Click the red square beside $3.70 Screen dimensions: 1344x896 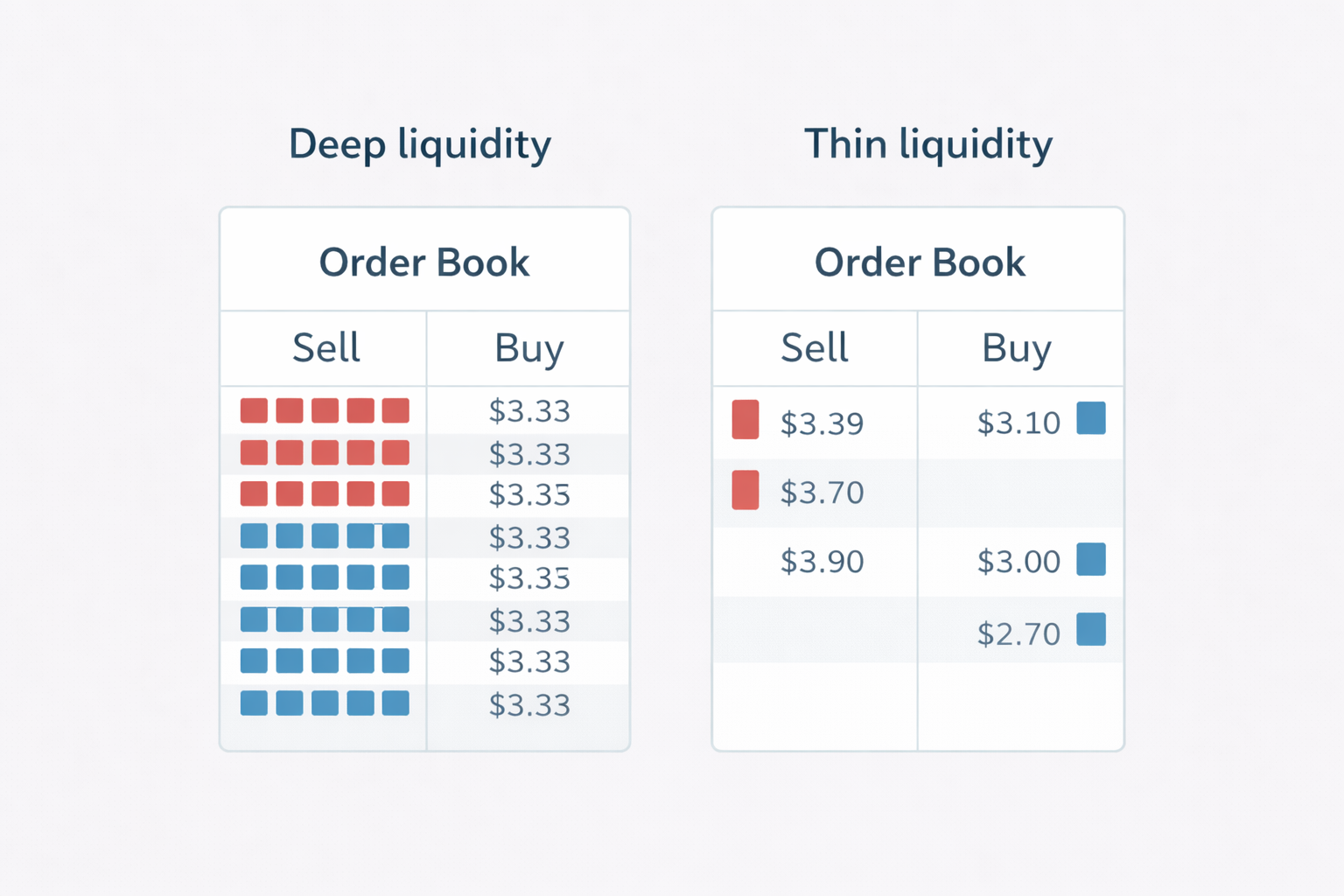click(745, 490)
